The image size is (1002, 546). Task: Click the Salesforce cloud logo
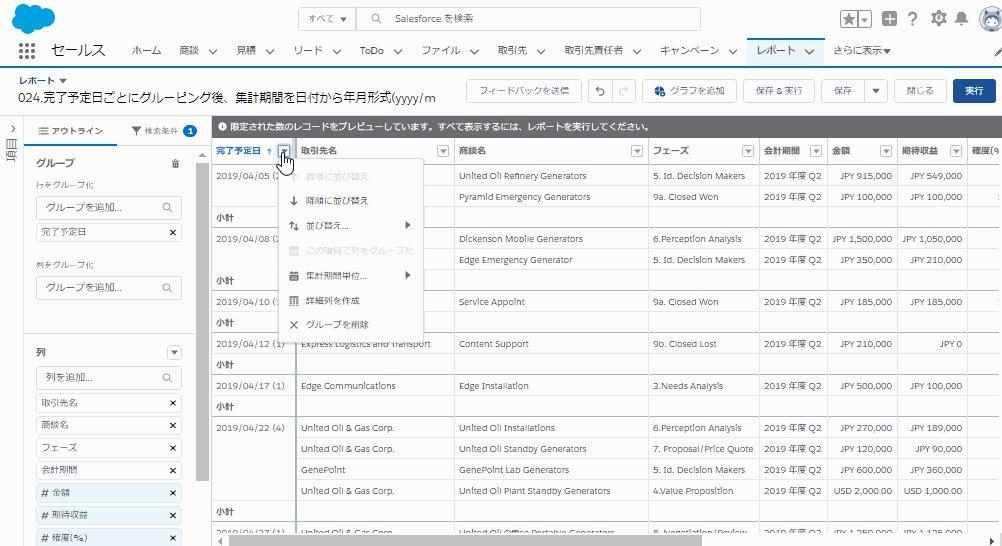[x=33, y=18]
